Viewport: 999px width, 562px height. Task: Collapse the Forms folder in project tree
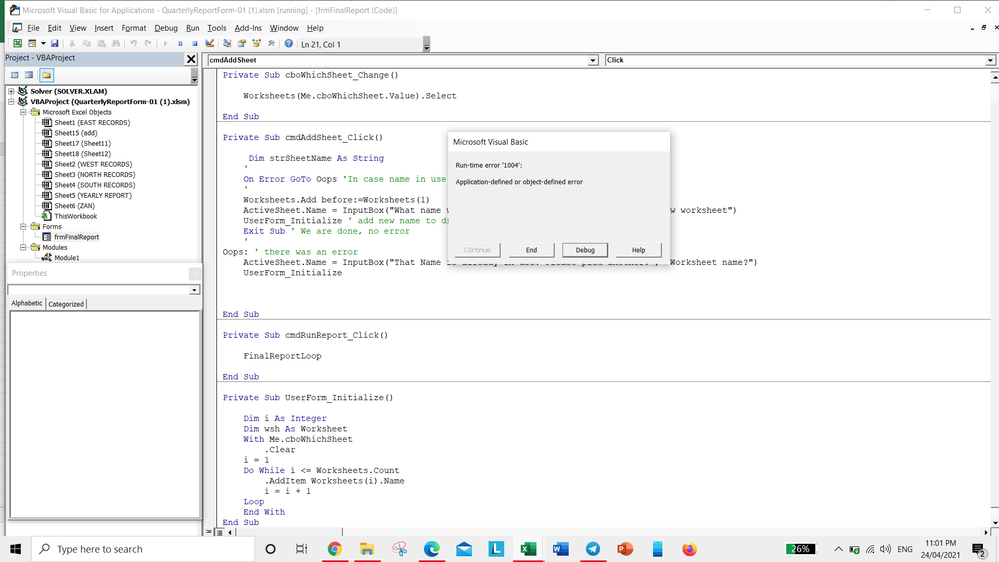point(22,227)
